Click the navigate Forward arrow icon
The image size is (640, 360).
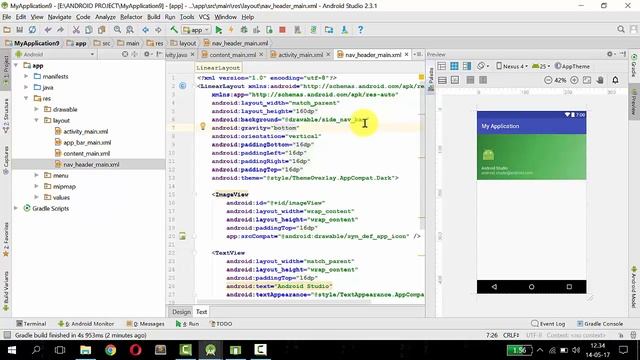point(158,30)
